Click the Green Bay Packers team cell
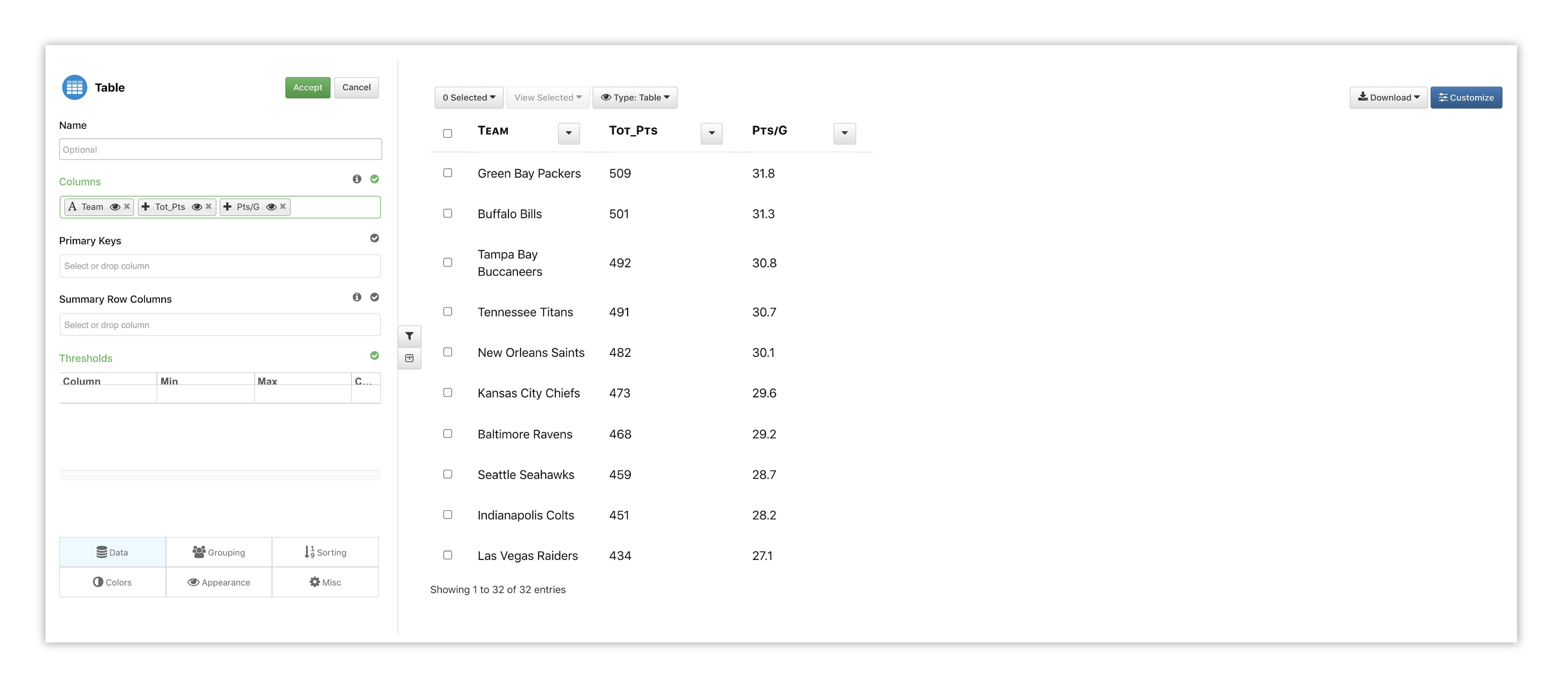Screen dimensions: 1568x696 coord(529,174)
